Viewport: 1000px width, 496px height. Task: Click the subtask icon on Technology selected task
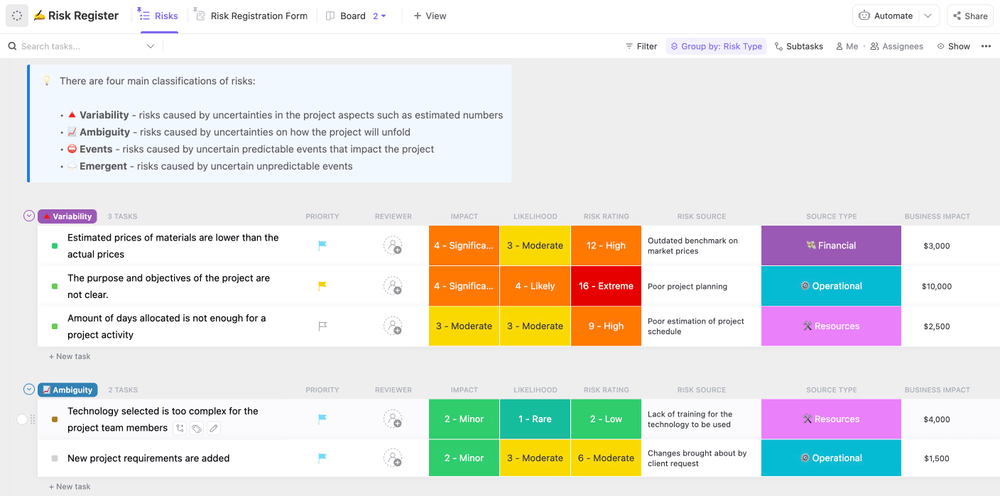(x=180, y=428)
